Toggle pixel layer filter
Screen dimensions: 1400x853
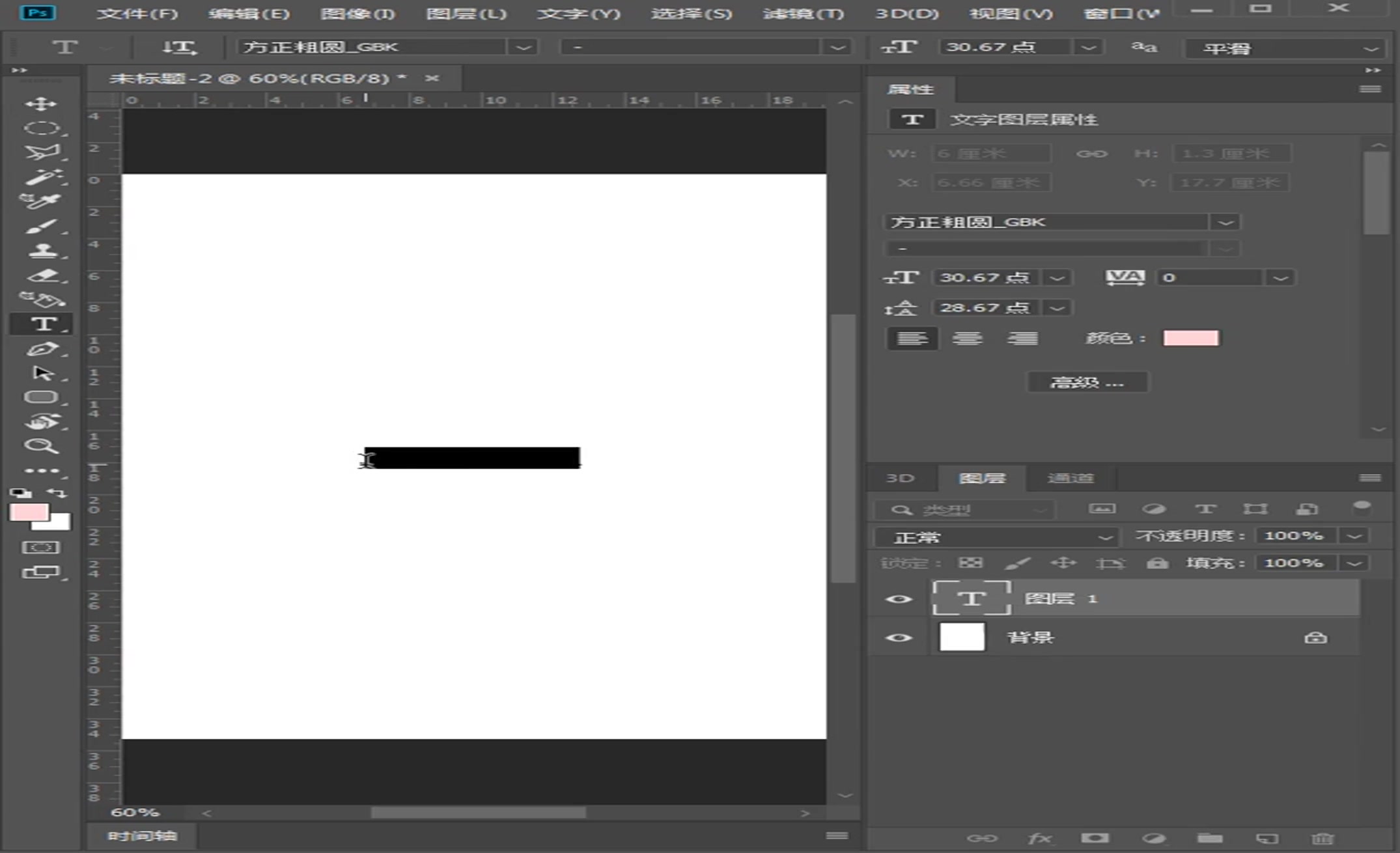click(x=1102, y=509)
